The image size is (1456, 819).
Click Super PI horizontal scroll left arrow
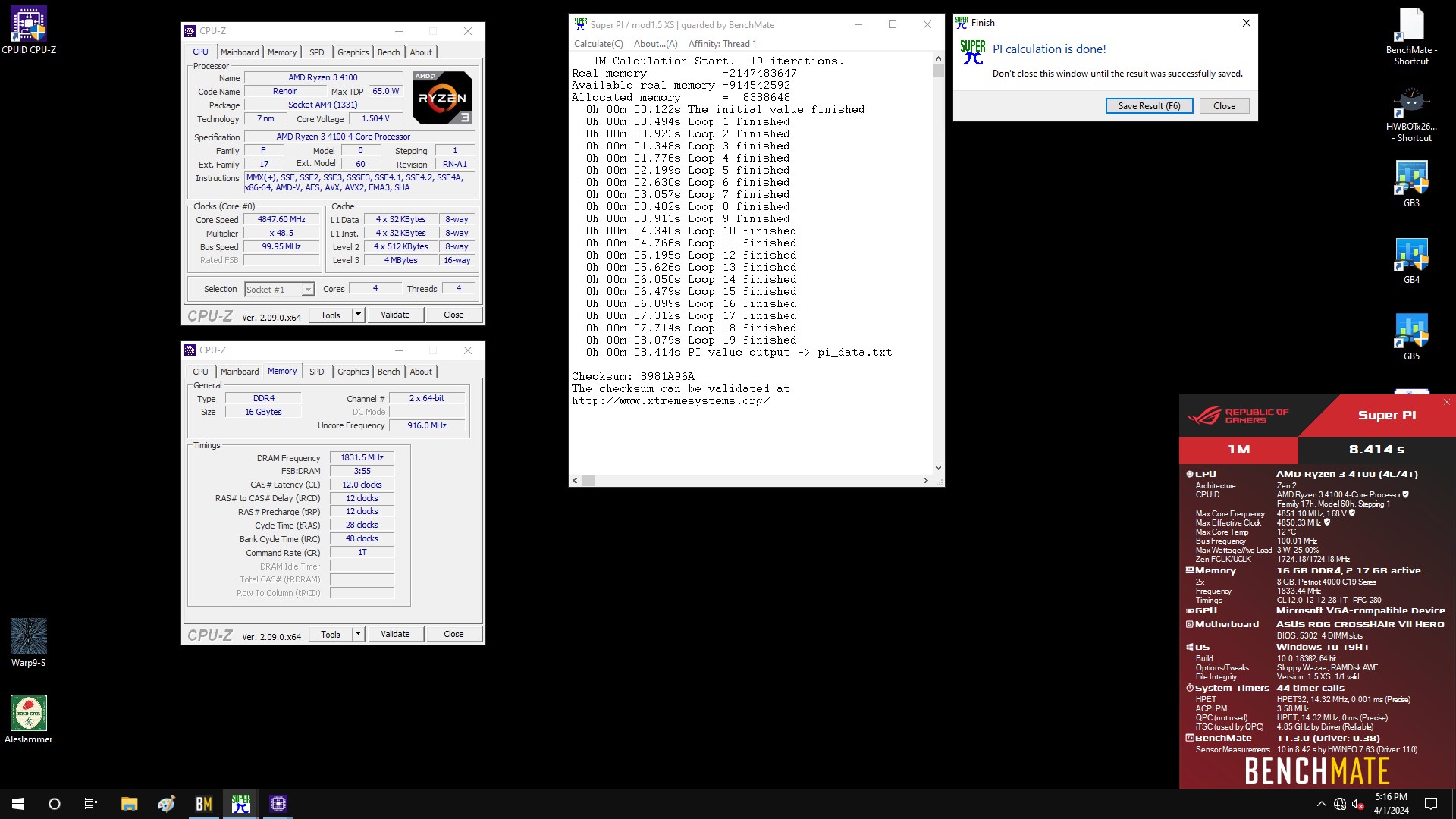(x=575, y=480)
